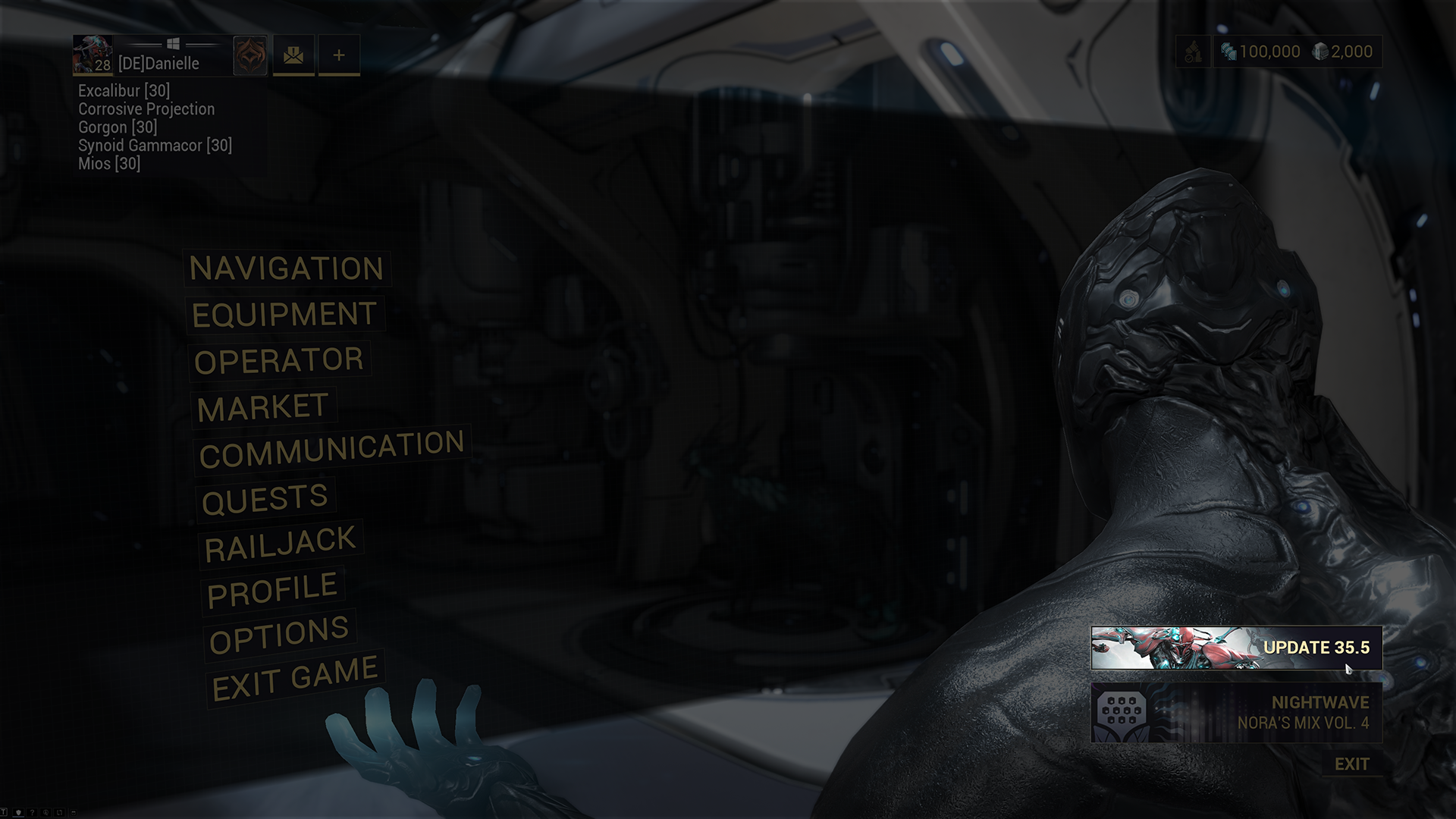The image size is (1456, 819).
Task: Open the OPERATOR menu entry
Action: pos(275,359)
